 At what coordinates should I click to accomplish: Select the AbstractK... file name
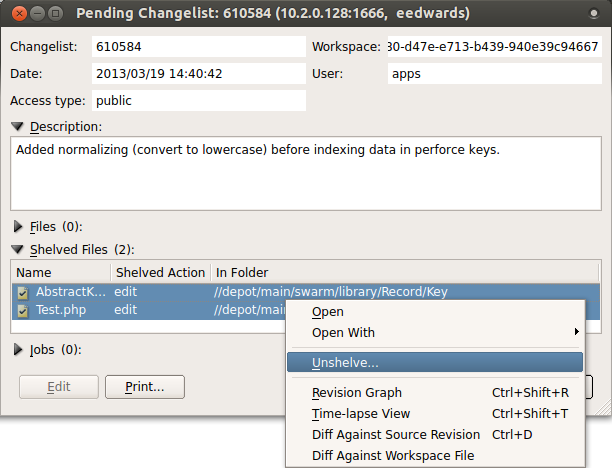(71, 292)
